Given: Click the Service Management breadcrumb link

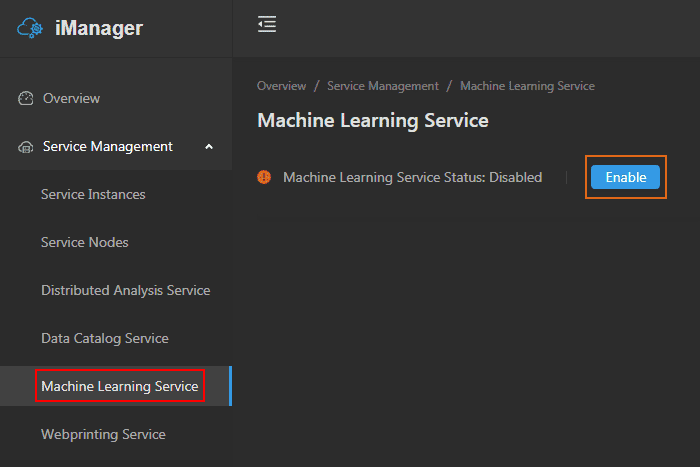Looking at the screenshot, I should click(383, 86).
